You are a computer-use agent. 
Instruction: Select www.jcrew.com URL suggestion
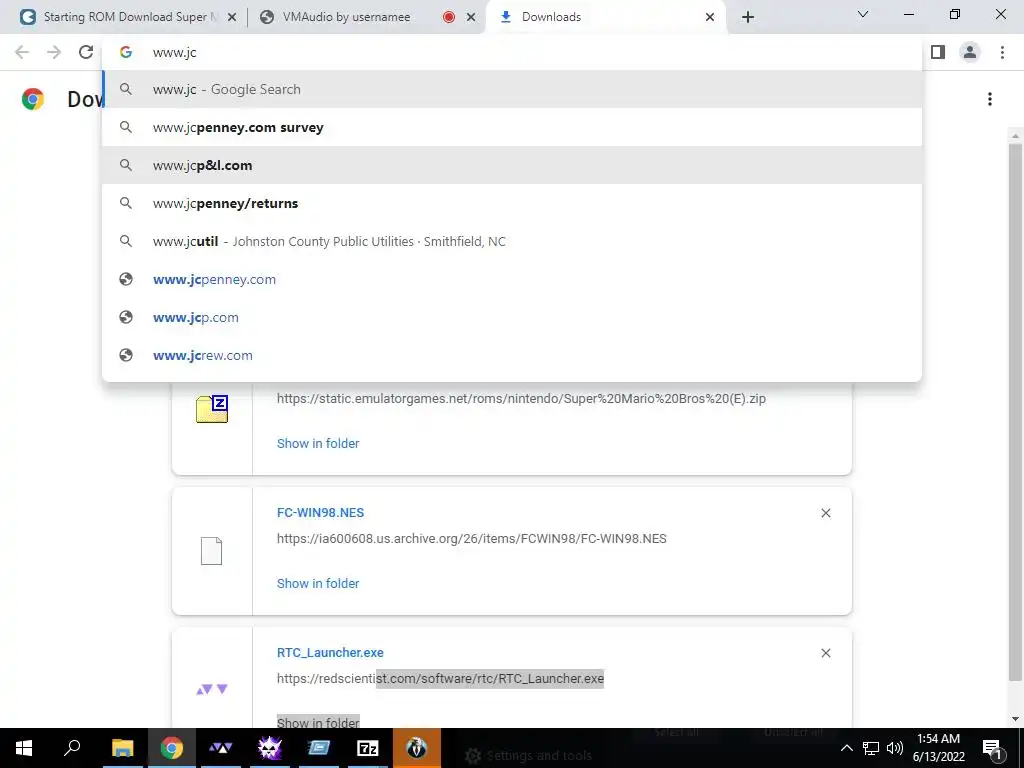[x=512, y=355]
